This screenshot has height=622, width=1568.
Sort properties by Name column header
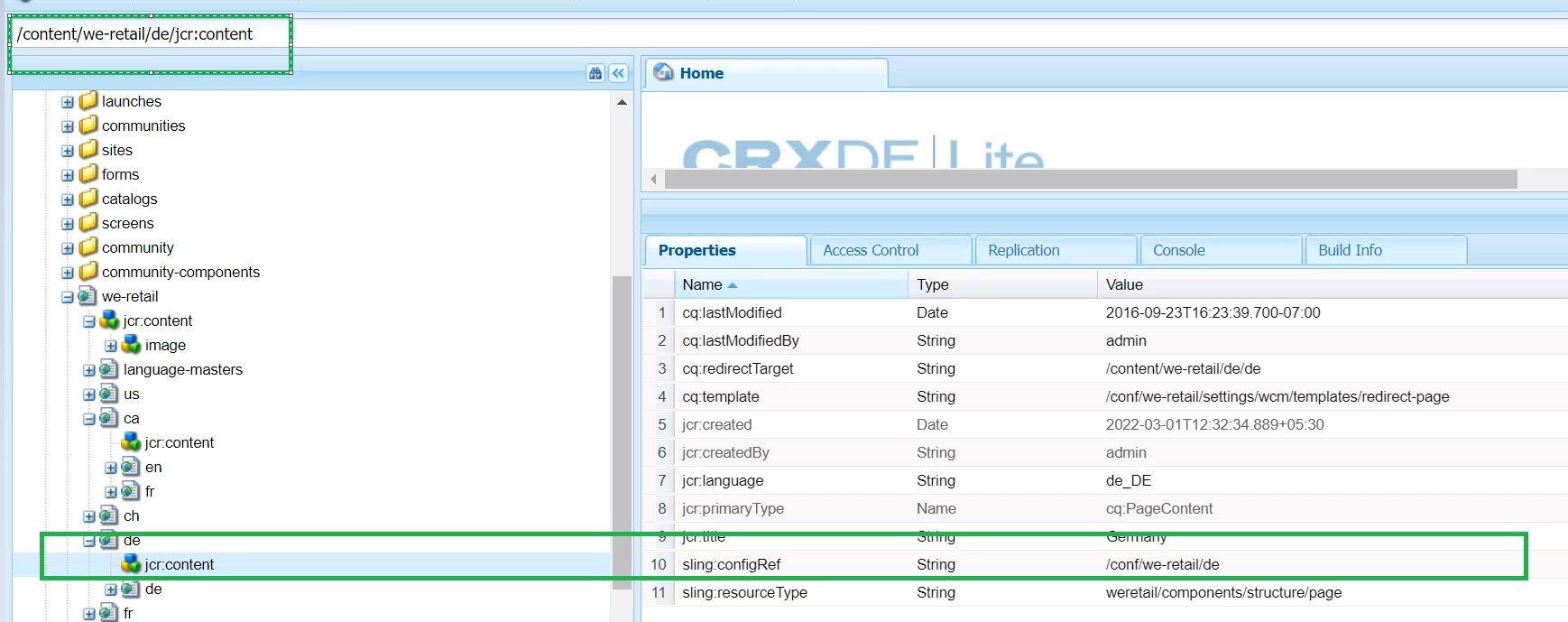pyautogui.click(x=791, y=284)
